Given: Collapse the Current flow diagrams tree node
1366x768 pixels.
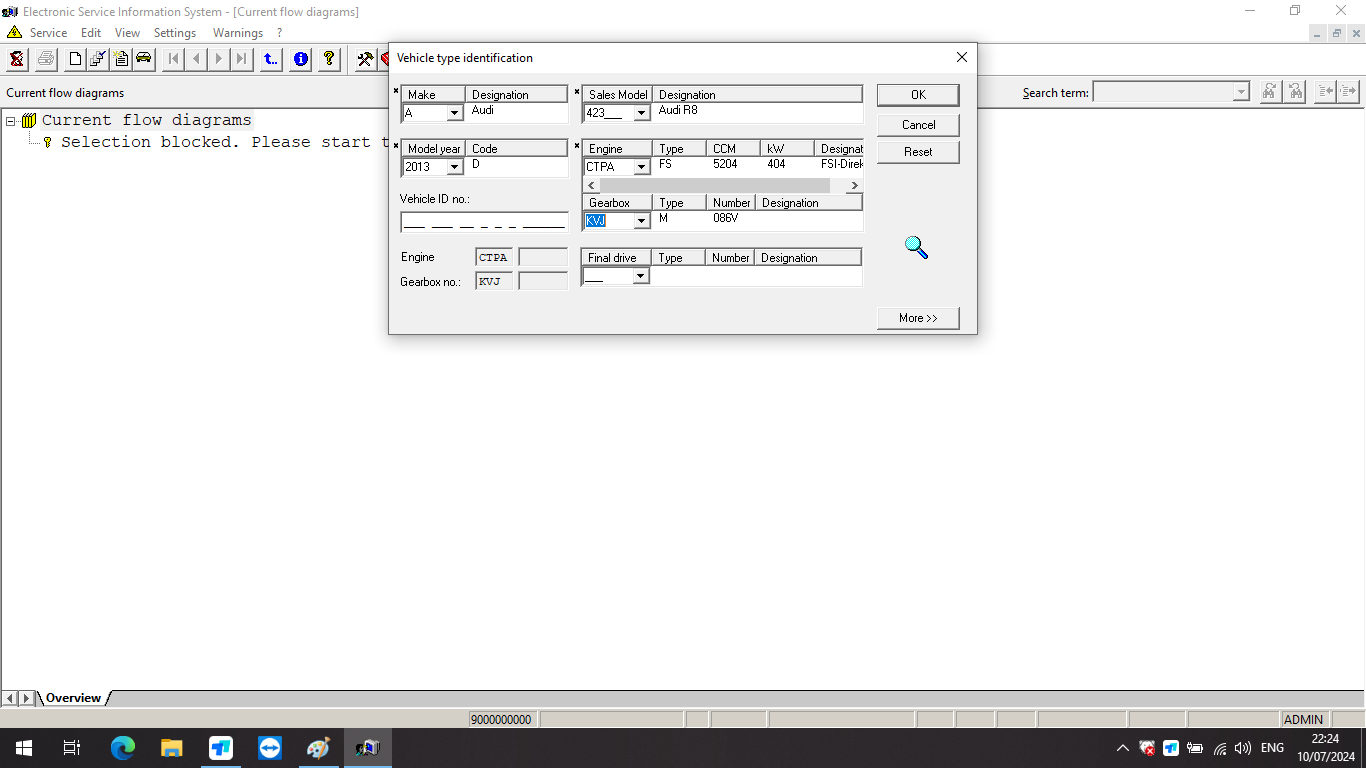Looking at the screenshot, I should pos(11,121).
